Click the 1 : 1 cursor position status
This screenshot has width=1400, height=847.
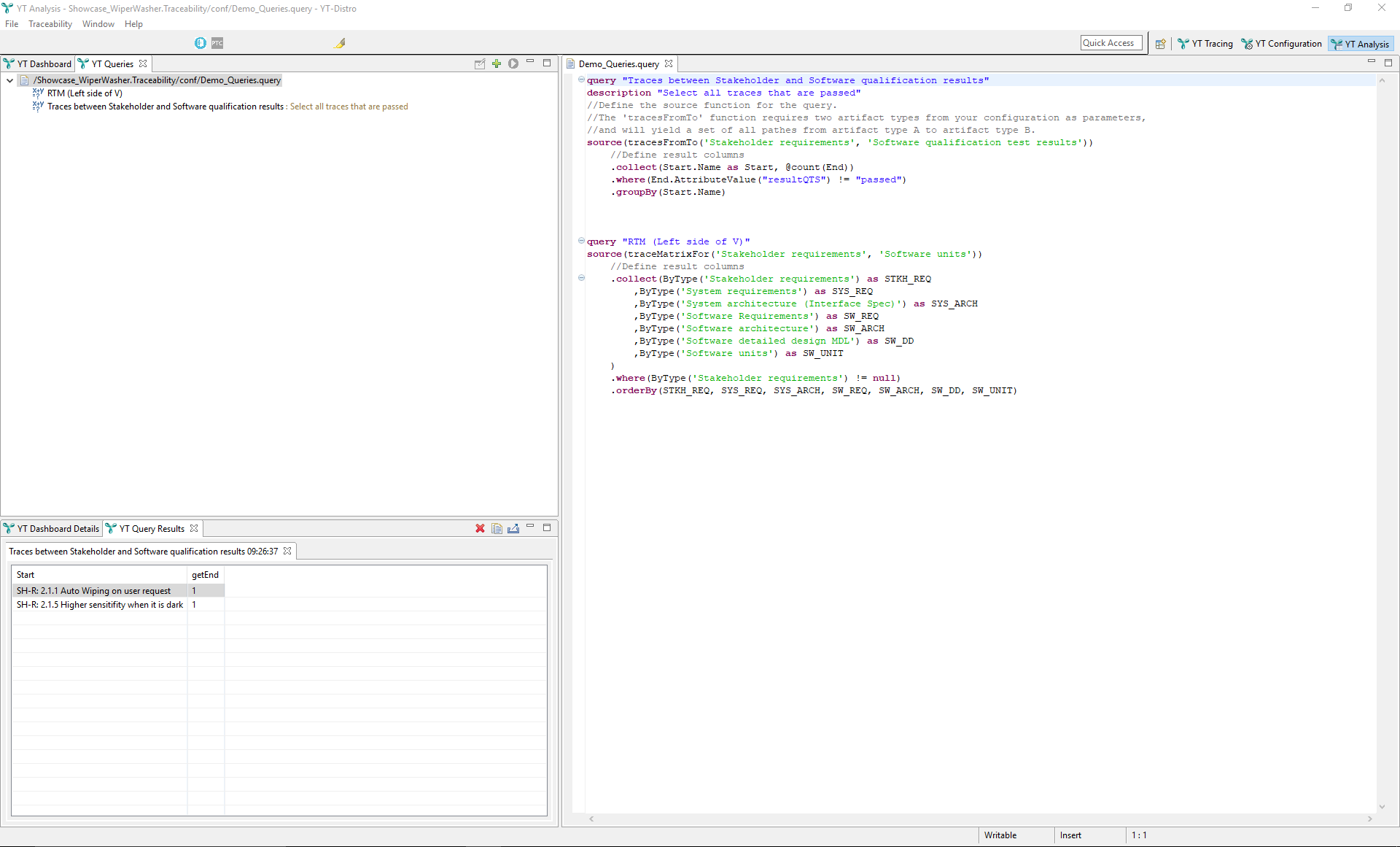click(x=1139, y=835)
